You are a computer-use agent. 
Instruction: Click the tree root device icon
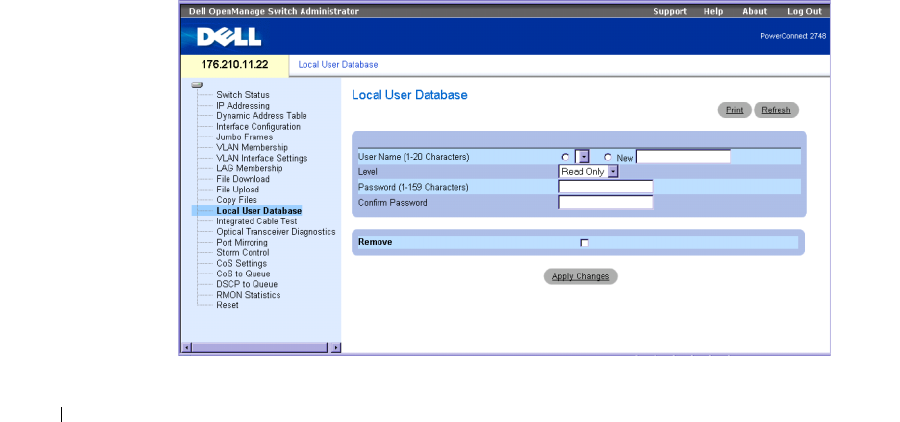(198, 85)
